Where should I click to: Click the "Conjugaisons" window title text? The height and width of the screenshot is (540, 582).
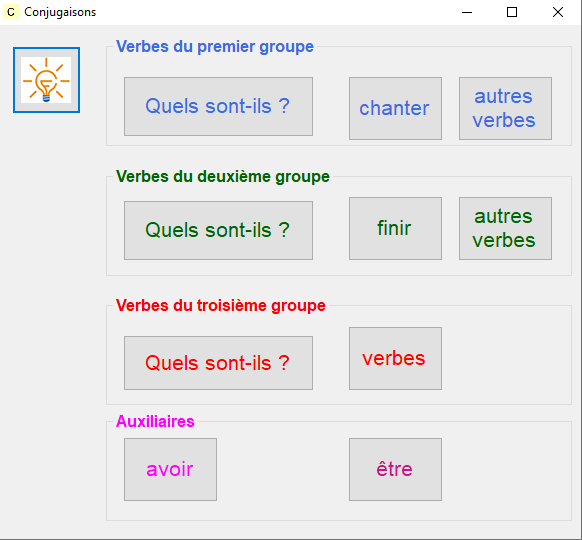(x=60, y=12)
